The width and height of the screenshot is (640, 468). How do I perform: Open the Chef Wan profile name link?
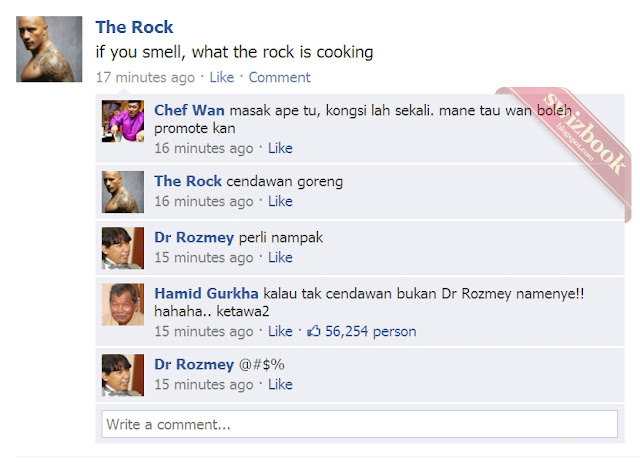click(x=189, y=110)
